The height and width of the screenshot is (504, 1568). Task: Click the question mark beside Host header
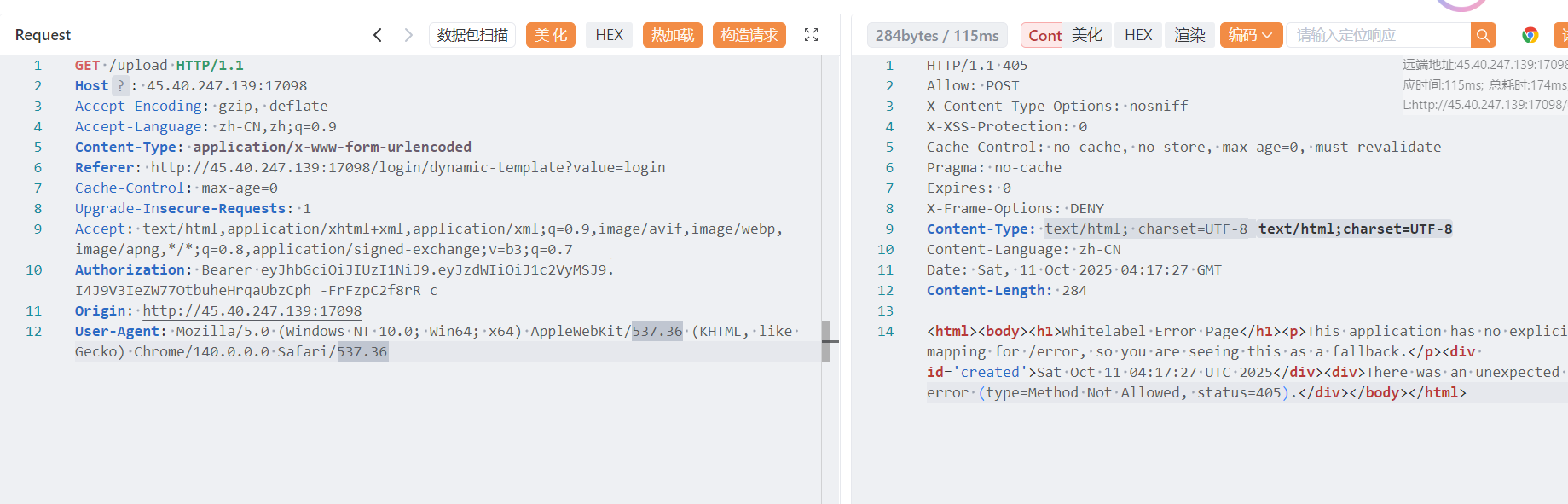pyautogui.click(x=120, y=85)
